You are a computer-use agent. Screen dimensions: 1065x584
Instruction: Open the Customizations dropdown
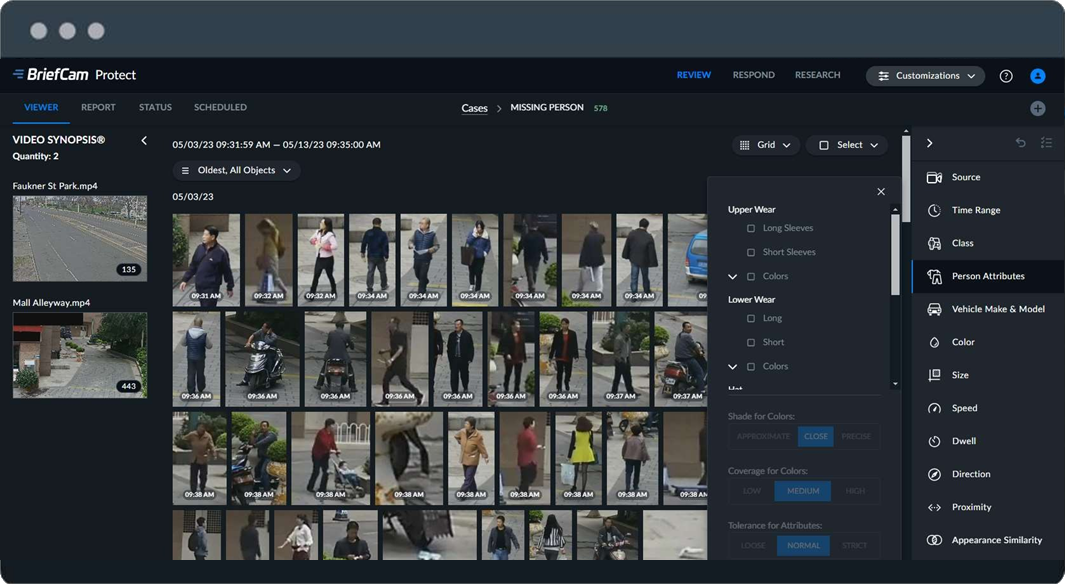click(x=925, y=76)
